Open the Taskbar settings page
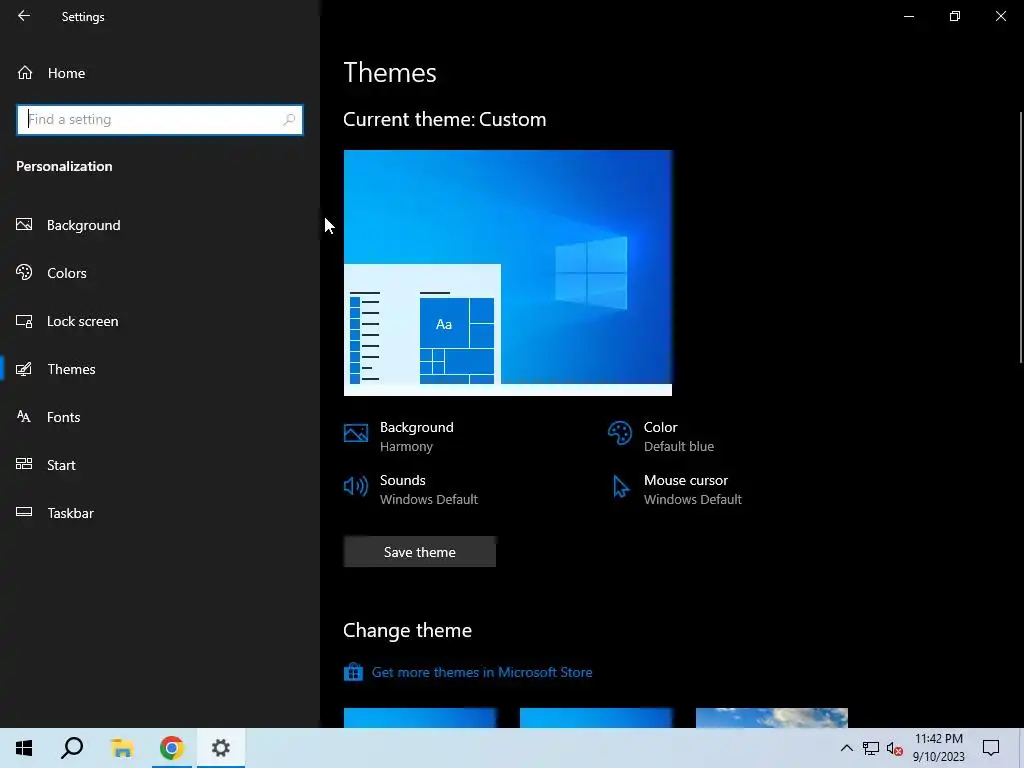Image resolution: width=1024 pixels, height=768 pixels. (160, 513)
